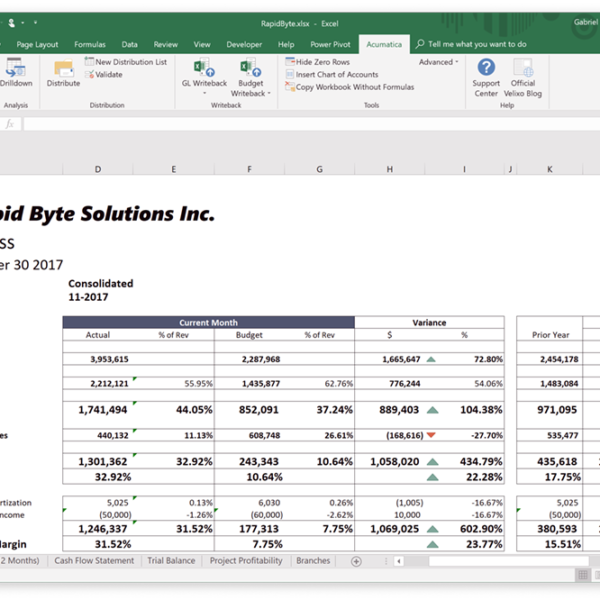Click Hide Zero Rows
Image resolution: width=600 pixels, height=600 pixels.
click(318, 62)
